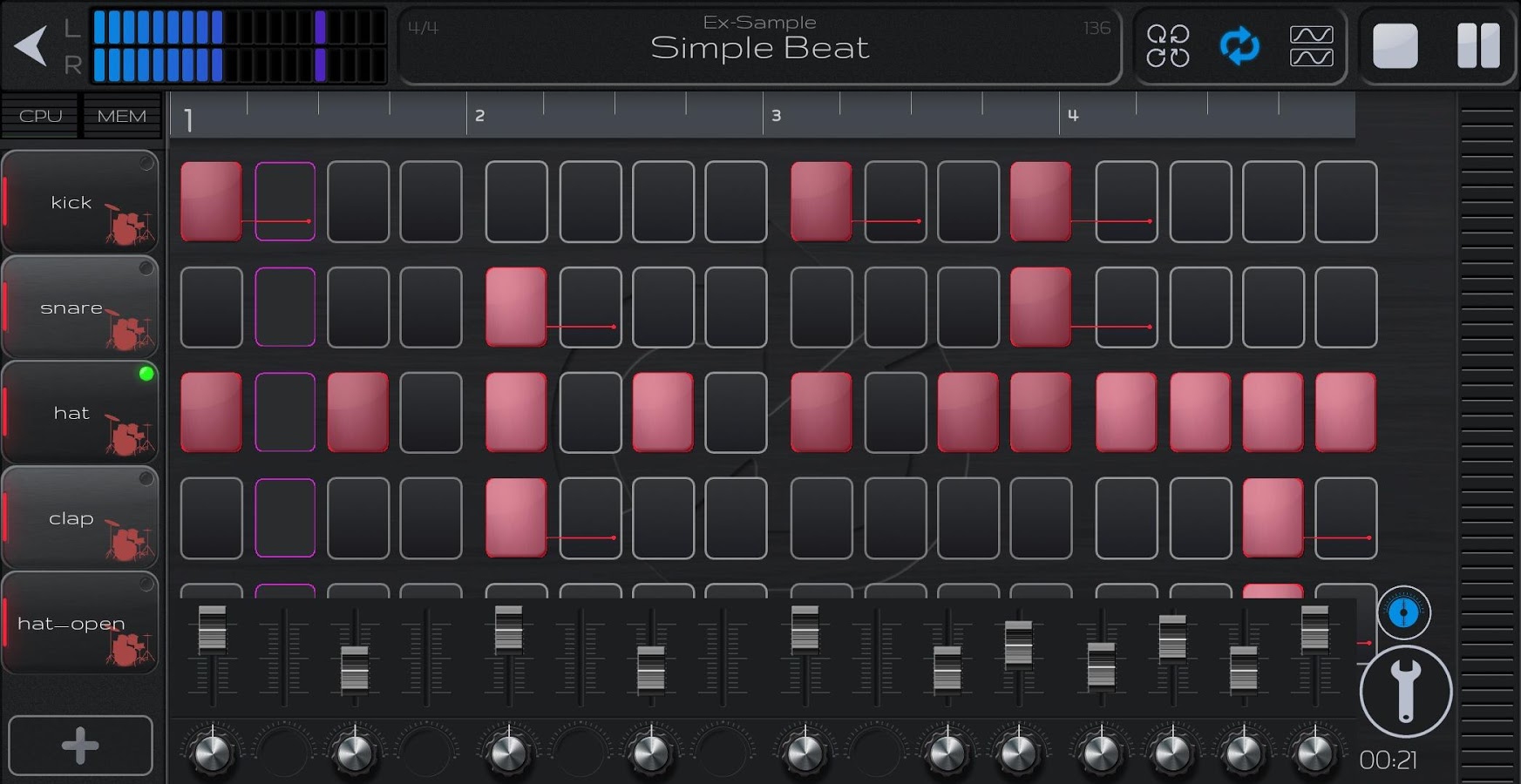Add a new track with plus button
The image size is (1521, 784).
click(80, 746)
